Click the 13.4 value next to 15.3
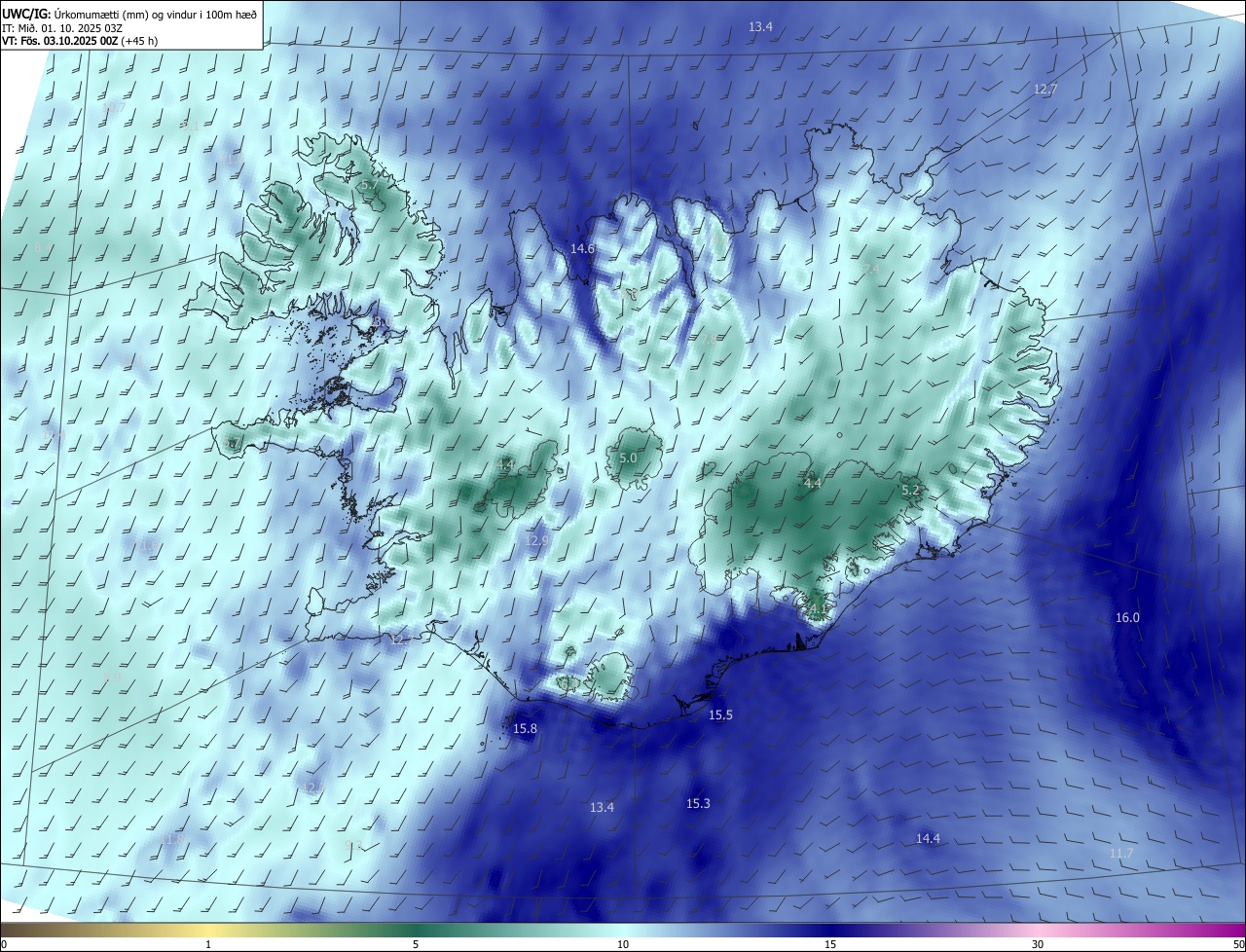This screenshot has width=1246, height=952. tap(602, 808)
